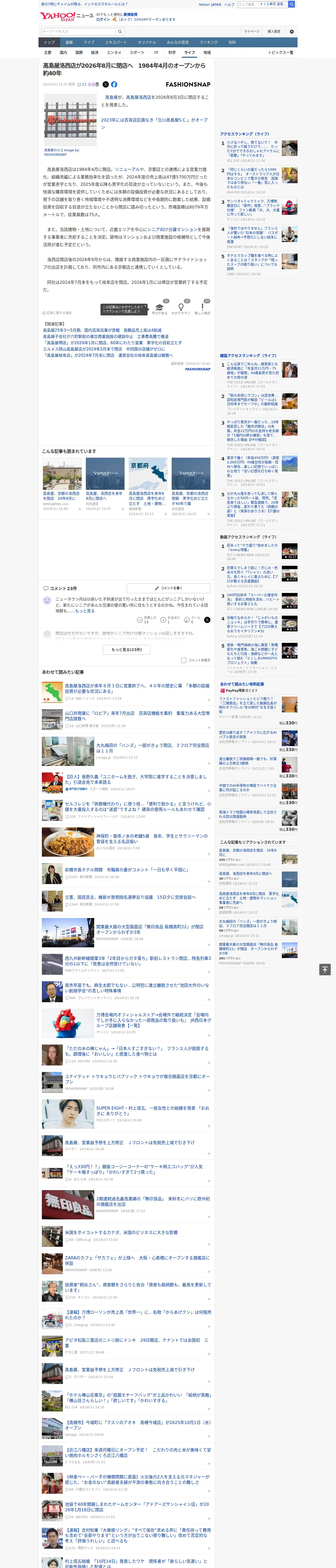Click the コメントを書く button

pyautogui.click(x=169, y=588)
